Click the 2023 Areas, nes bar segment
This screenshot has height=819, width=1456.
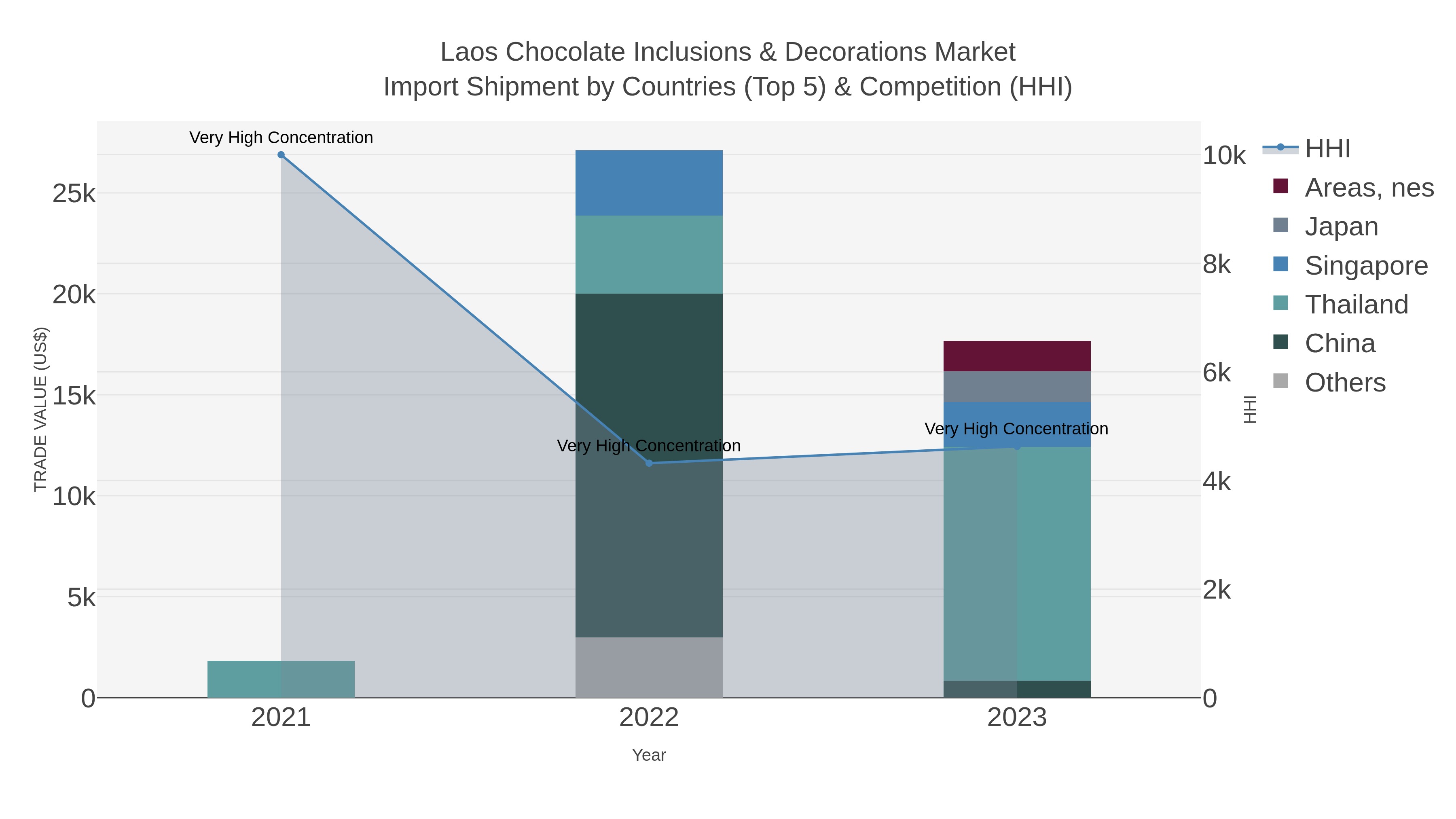[1017, 357]
